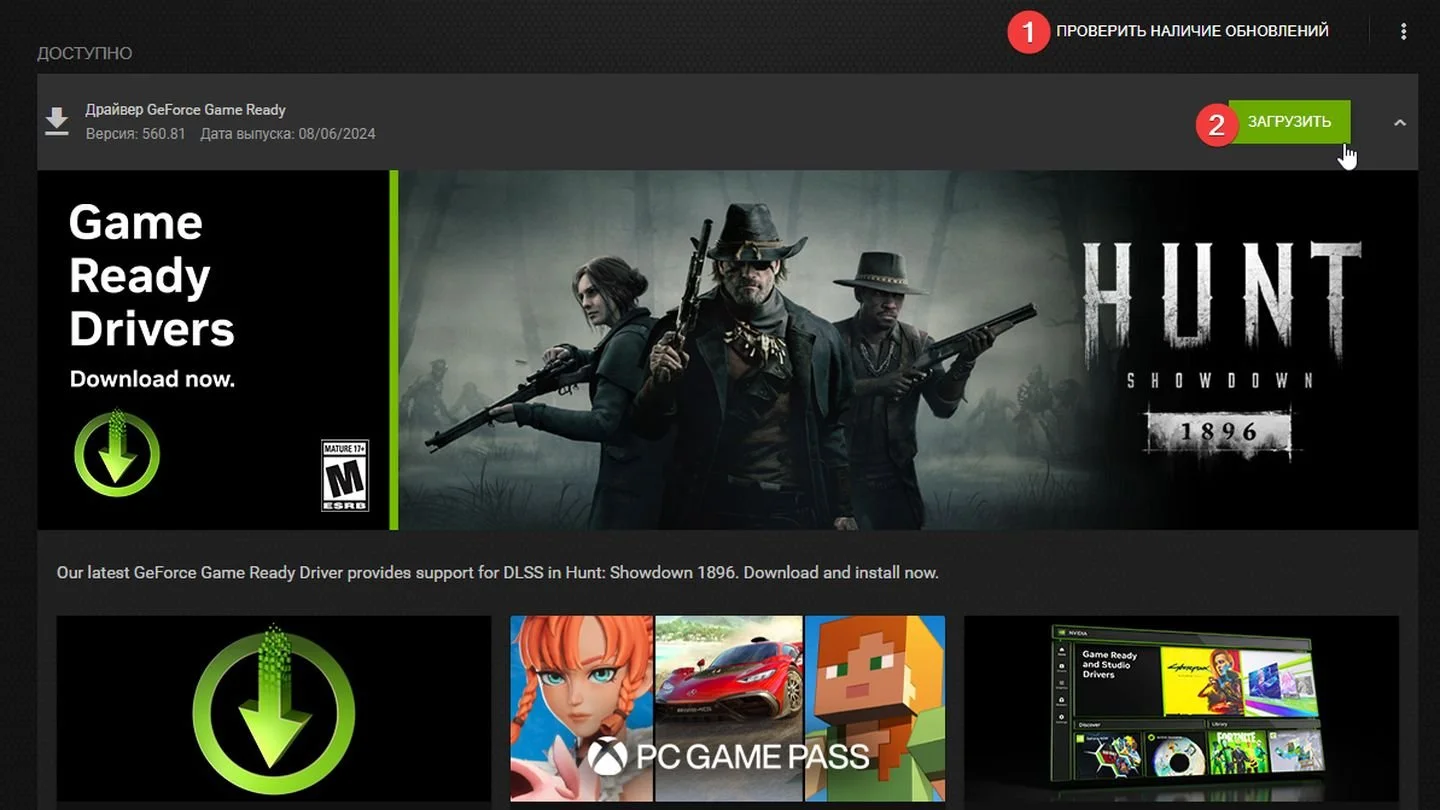Open the green download arrow thumbnail card

274,708
